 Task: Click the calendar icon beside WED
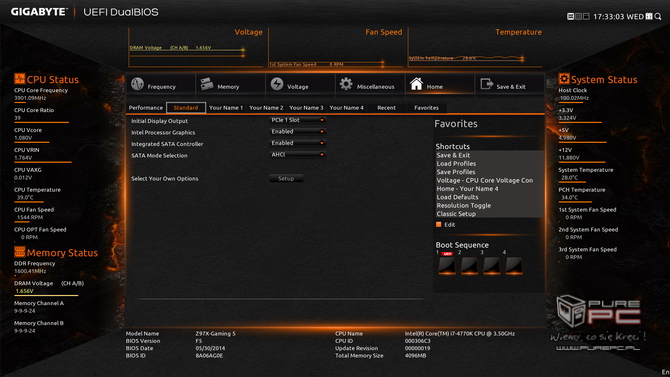(649, 16)
